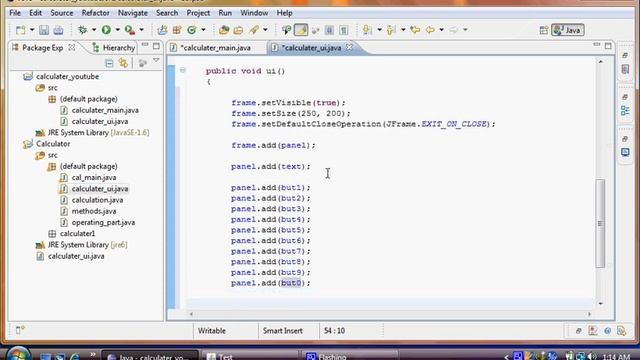The image size is (640, 360).
Task: Click the Open Task folder icon
Action: tap(238, 30)
